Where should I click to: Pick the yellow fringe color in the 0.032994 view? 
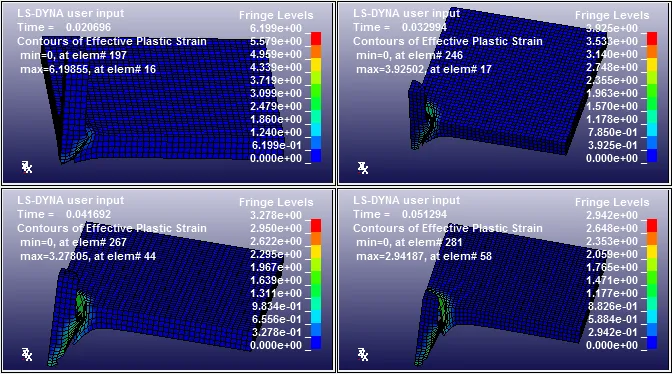tap(652, 65)
